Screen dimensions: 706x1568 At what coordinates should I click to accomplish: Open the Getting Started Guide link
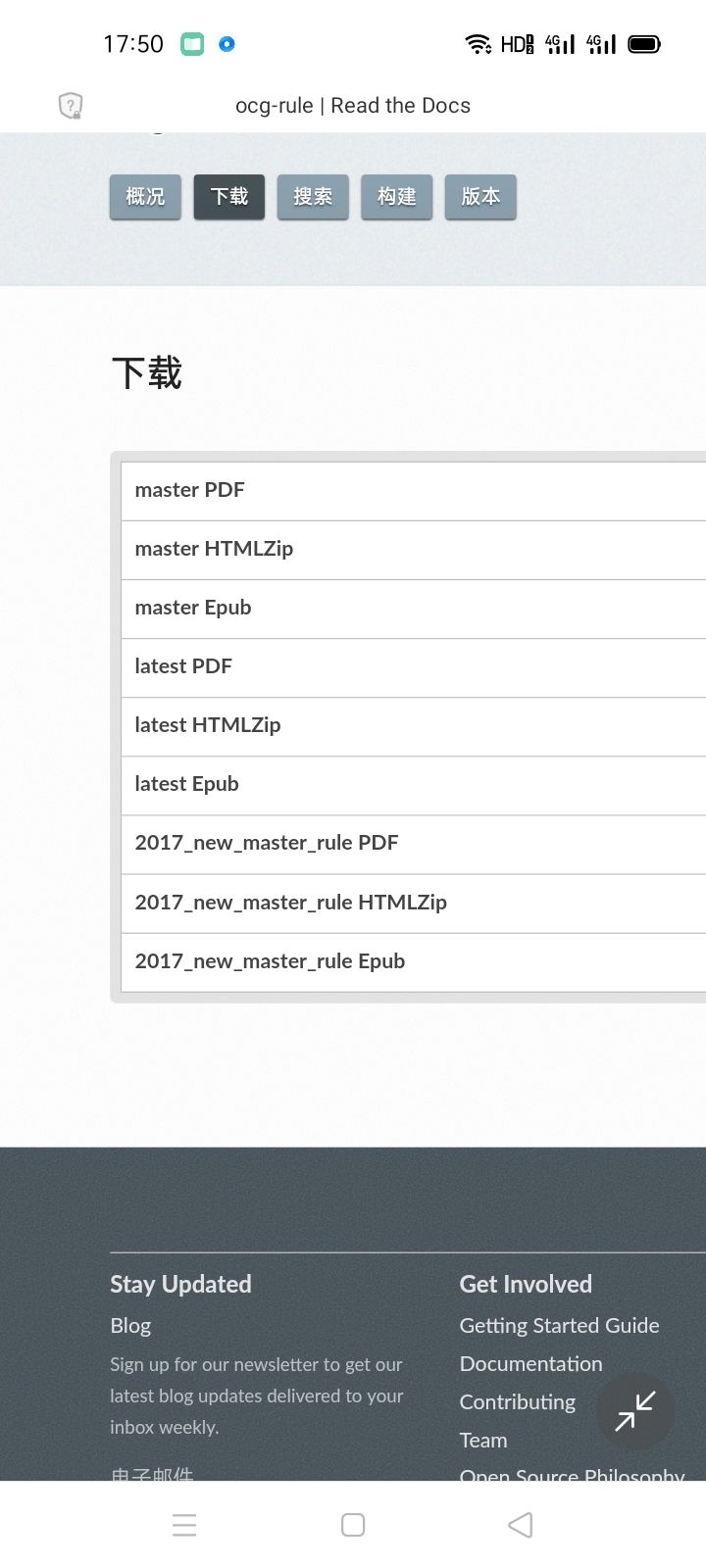click(559, 1325)
